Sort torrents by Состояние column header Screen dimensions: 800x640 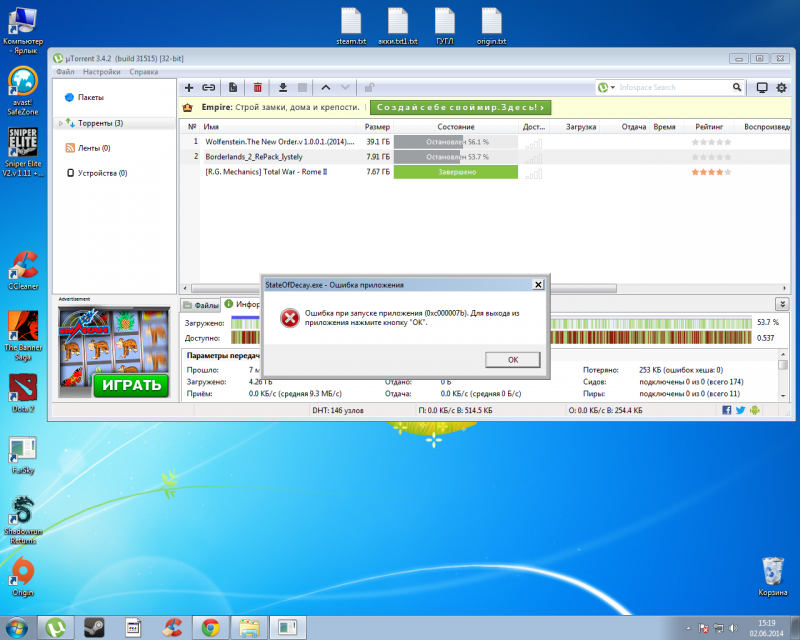tap(456, 127)
